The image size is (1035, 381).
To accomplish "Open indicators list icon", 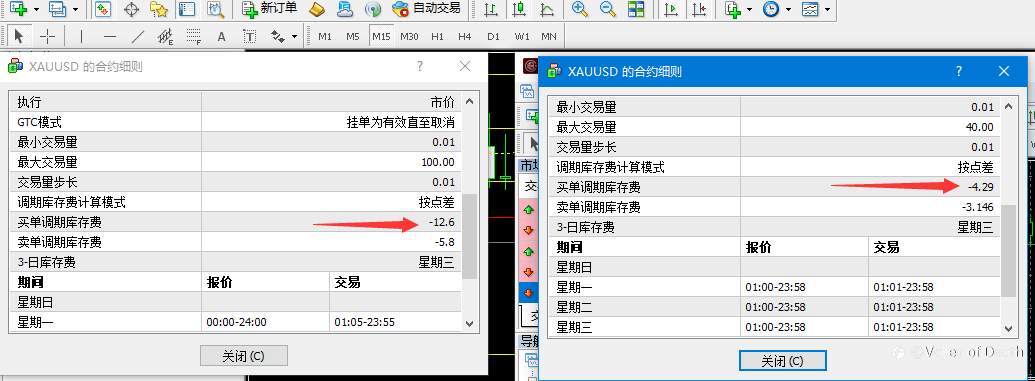I will [x=733, y=9].
